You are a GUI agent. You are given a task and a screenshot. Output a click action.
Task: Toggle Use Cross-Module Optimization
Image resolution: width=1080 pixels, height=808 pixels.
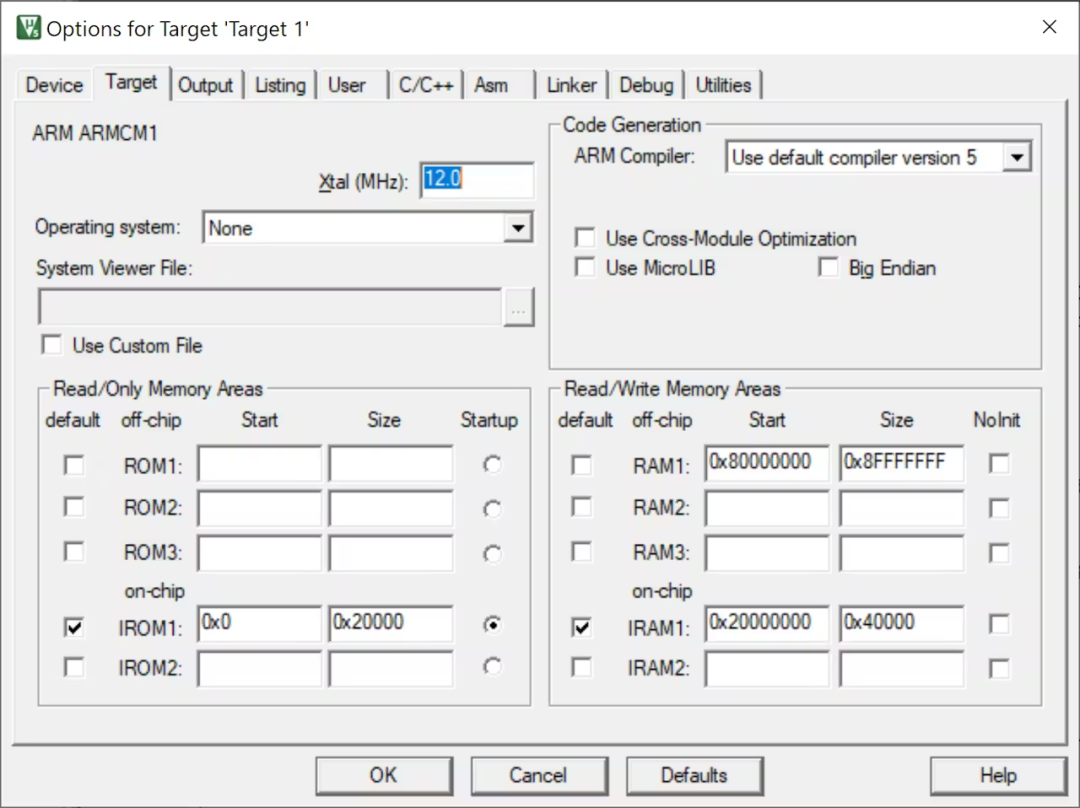click(x=585, y=238)
